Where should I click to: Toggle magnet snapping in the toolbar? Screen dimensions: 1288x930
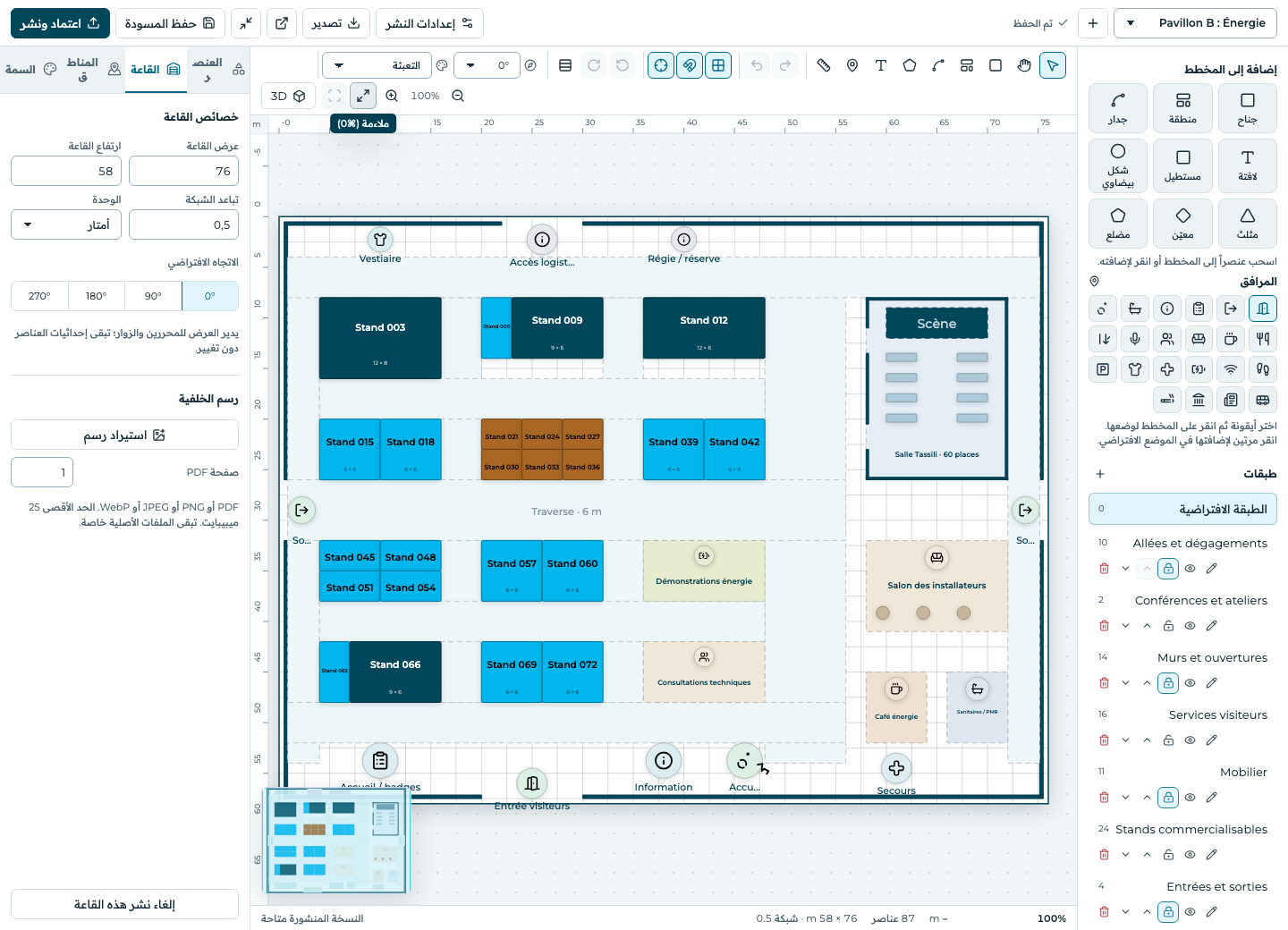click(x=690, y=65)
